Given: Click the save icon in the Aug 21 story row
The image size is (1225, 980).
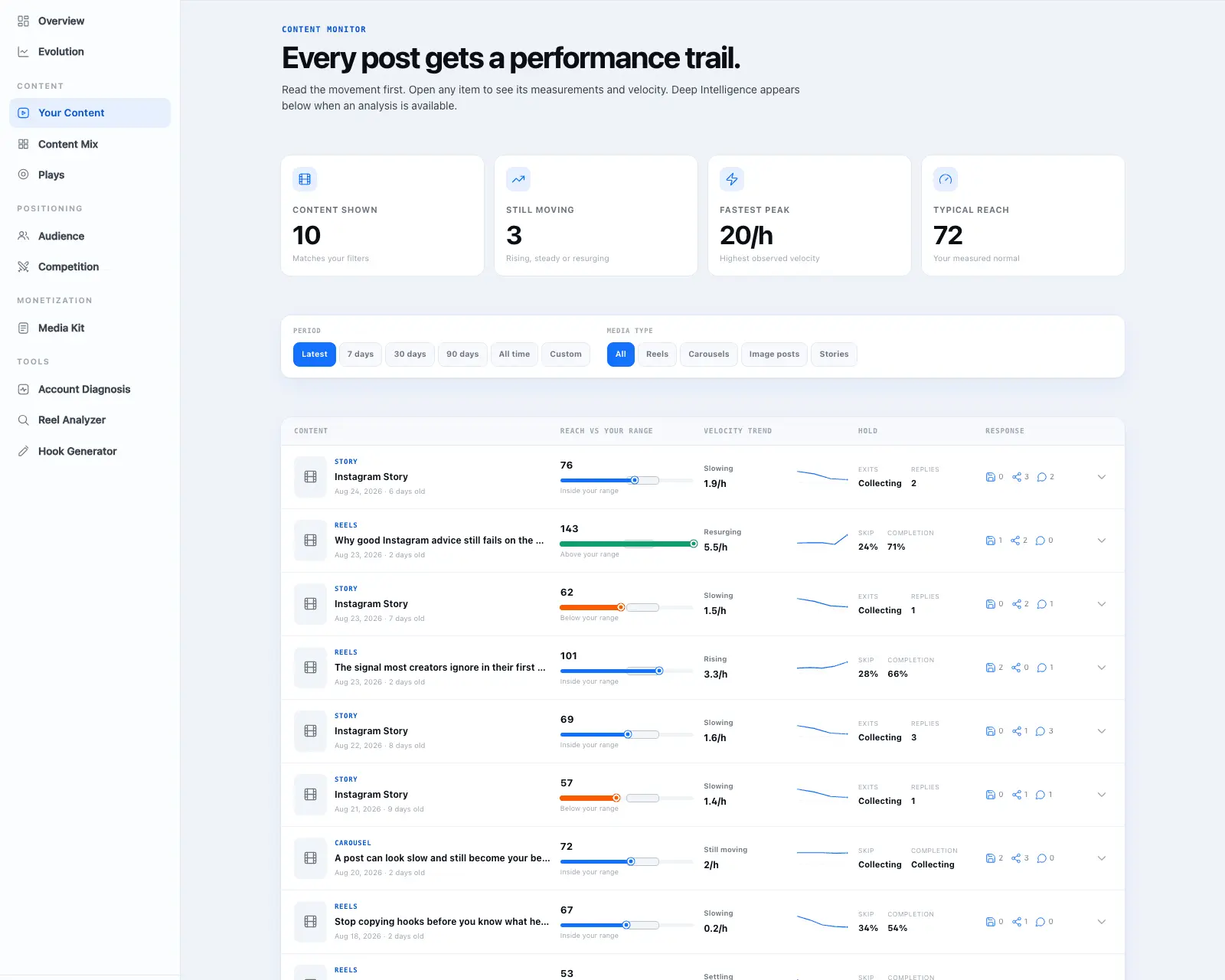Looking at the screenshot, I should click(x=990, y=795).
